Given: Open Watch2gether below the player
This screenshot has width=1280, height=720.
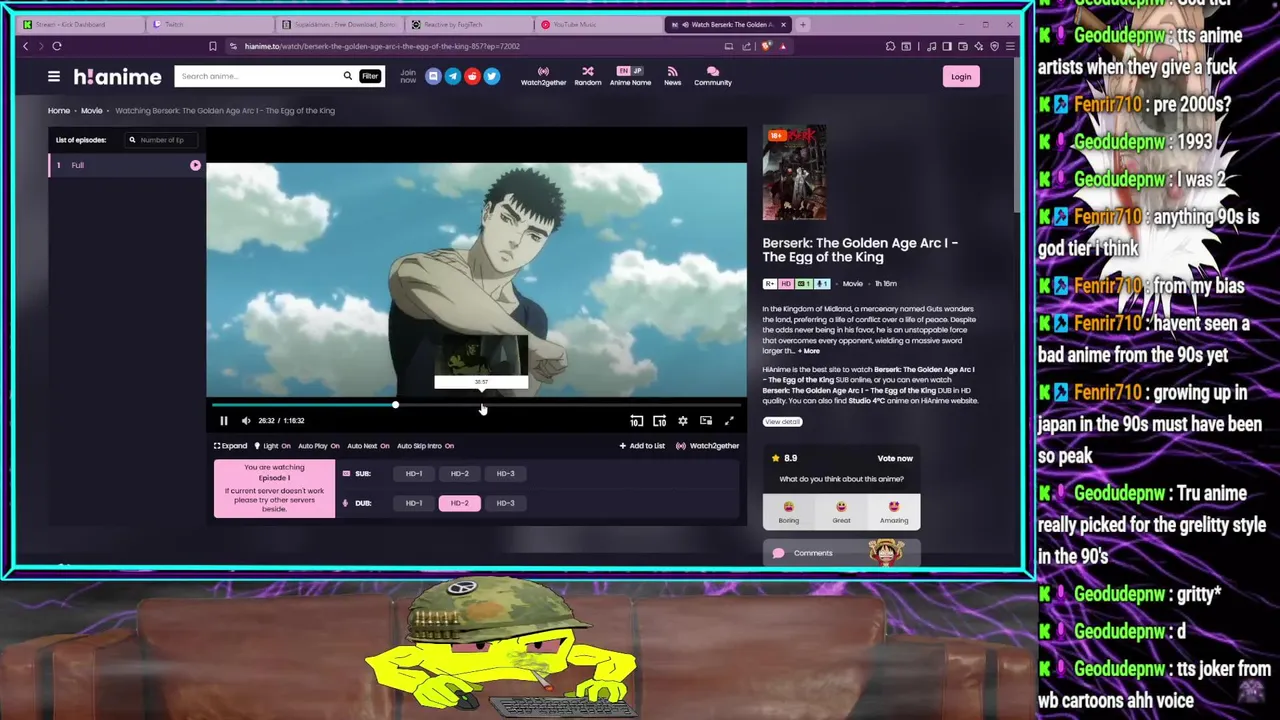Looking at the screenshot, I should (707, 446).
